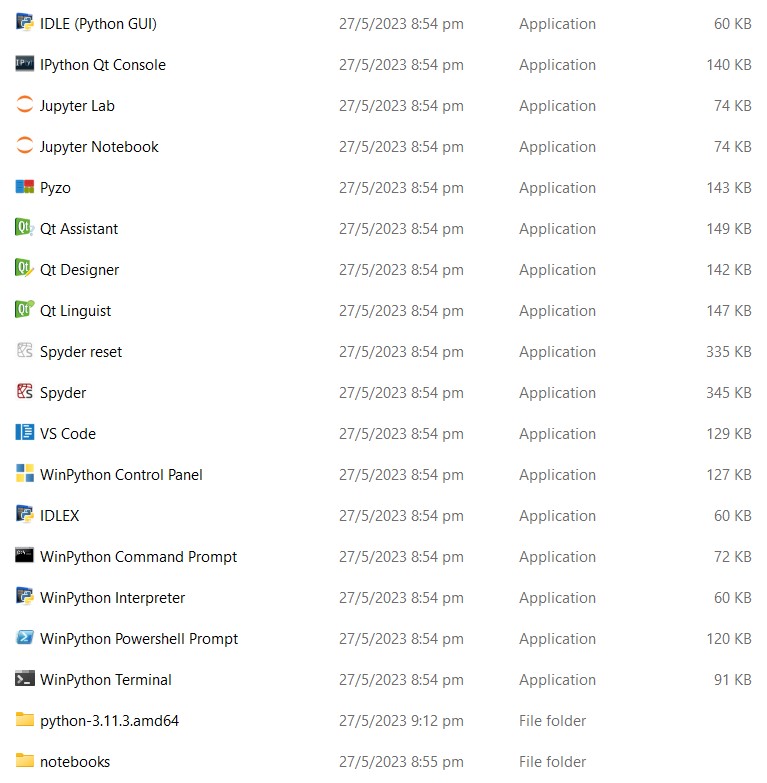Viewport: 767px width, 783px height.
Task: Click the 140 KB size value
Action: [729, 65]
